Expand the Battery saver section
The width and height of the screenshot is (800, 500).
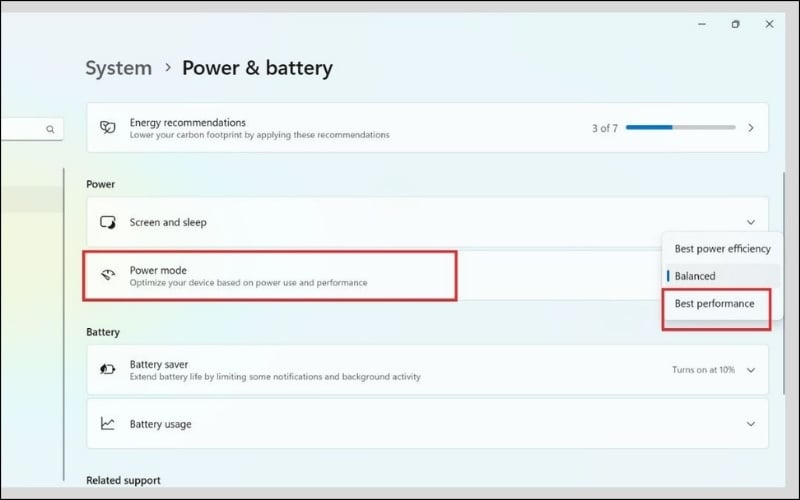[751, 370]
